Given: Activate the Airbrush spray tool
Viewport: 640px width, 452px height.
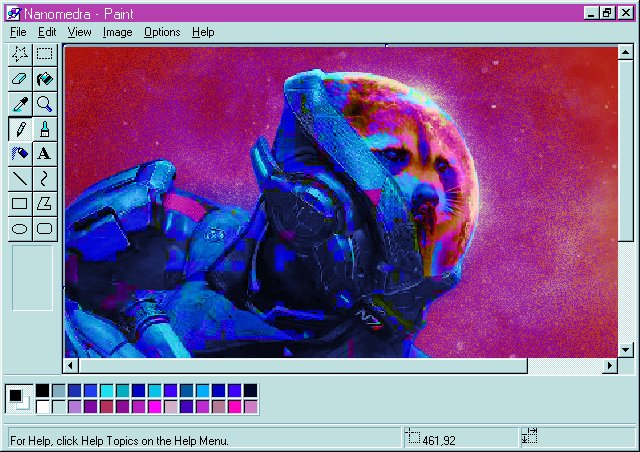Looking at the screenshot, I should (x=20, y=154).
